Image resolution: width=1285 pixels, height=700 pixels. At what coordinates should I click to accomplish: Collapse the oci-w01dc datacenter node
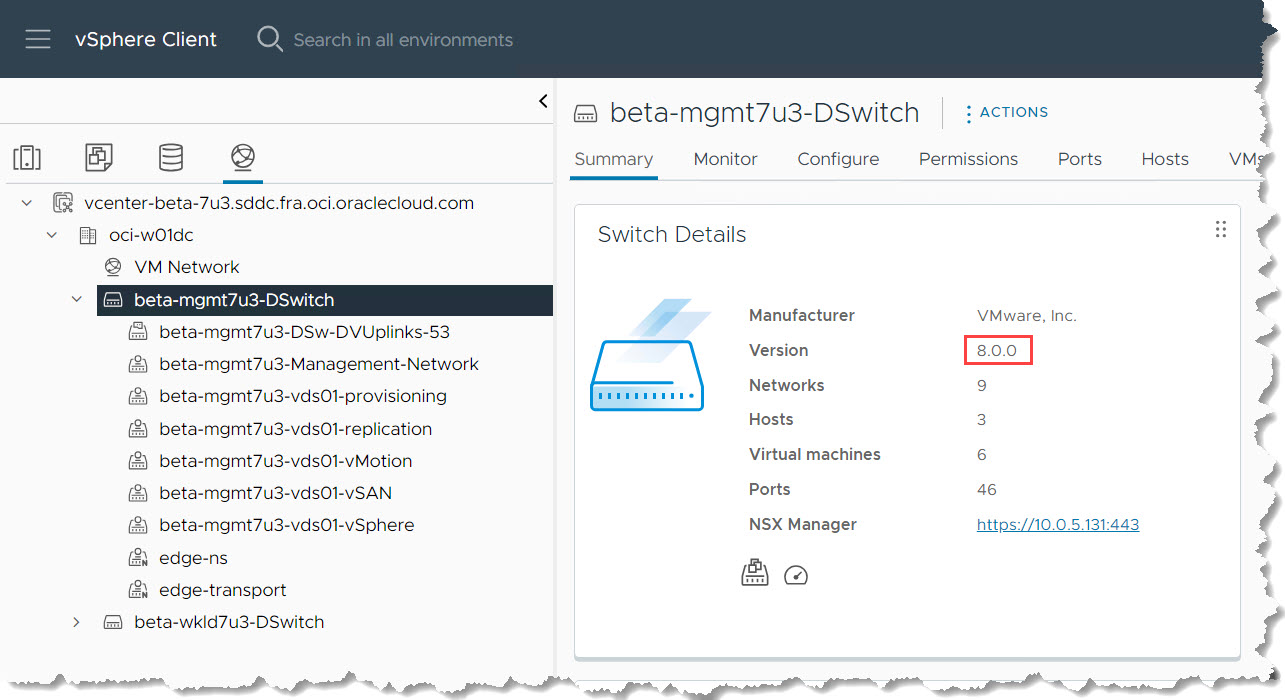[52, 235]
